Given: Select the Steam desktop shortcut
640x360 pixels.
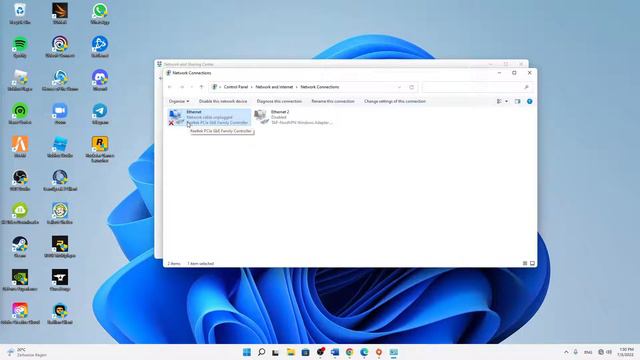Looking at the screenshot, I should point(20,247).
